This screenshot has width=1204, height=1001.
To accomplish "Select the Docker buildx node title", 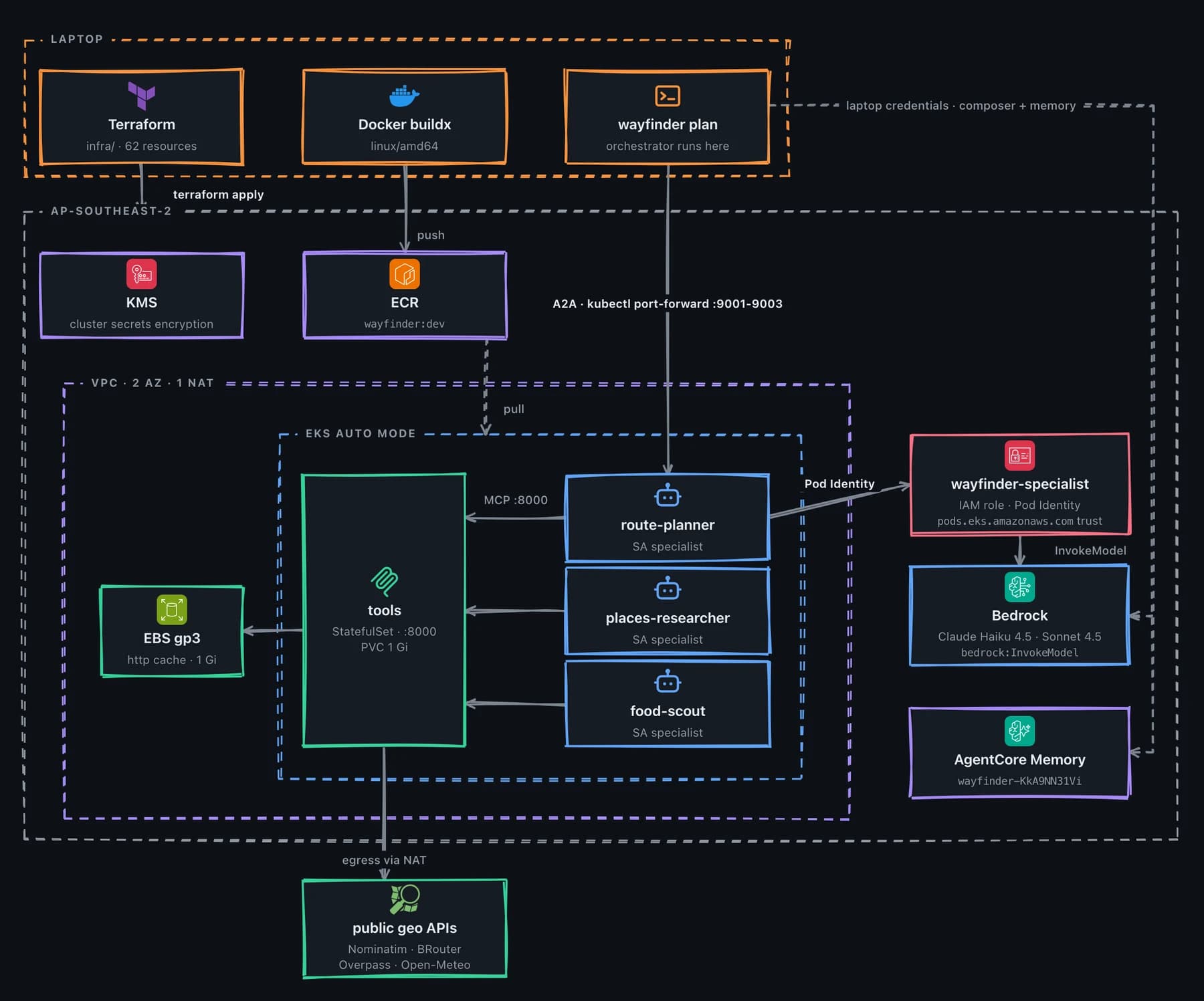I will point(405,124).
